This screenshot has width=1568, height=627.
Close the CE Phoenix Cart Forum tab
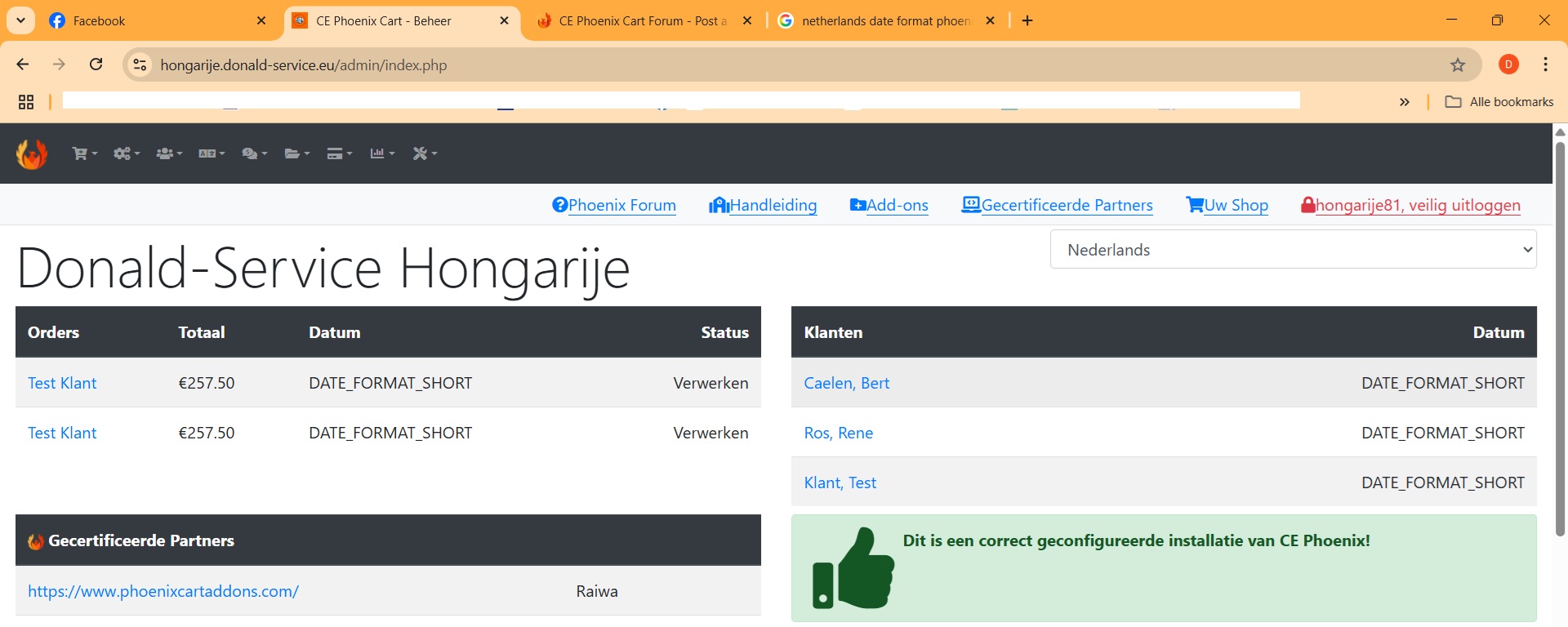747,20
